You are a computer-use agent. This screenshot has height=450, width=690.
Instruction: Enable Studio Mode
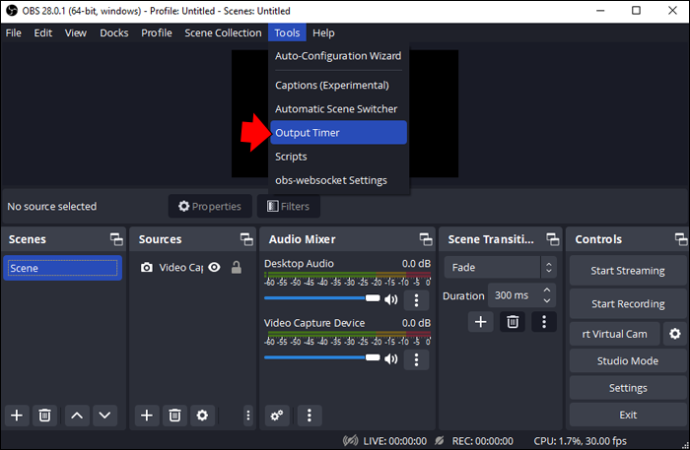tap(628, 361)
